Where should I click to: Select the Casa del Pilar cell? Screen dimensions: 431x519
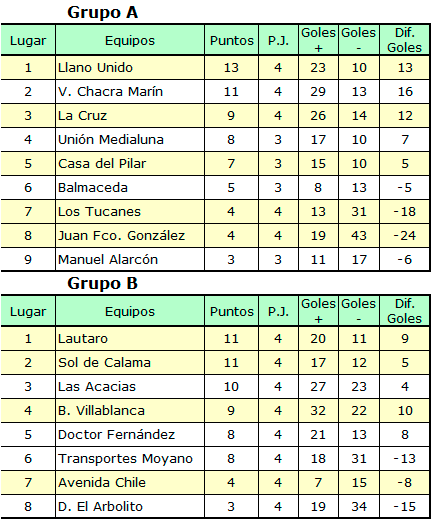coord(130,164)
